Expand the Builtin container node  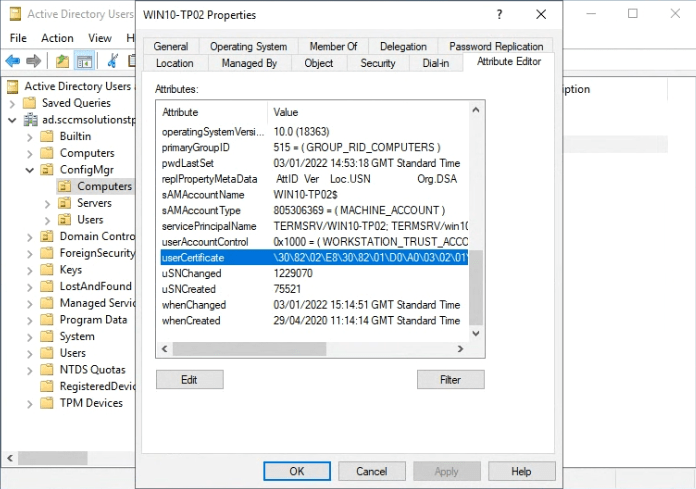30,137
